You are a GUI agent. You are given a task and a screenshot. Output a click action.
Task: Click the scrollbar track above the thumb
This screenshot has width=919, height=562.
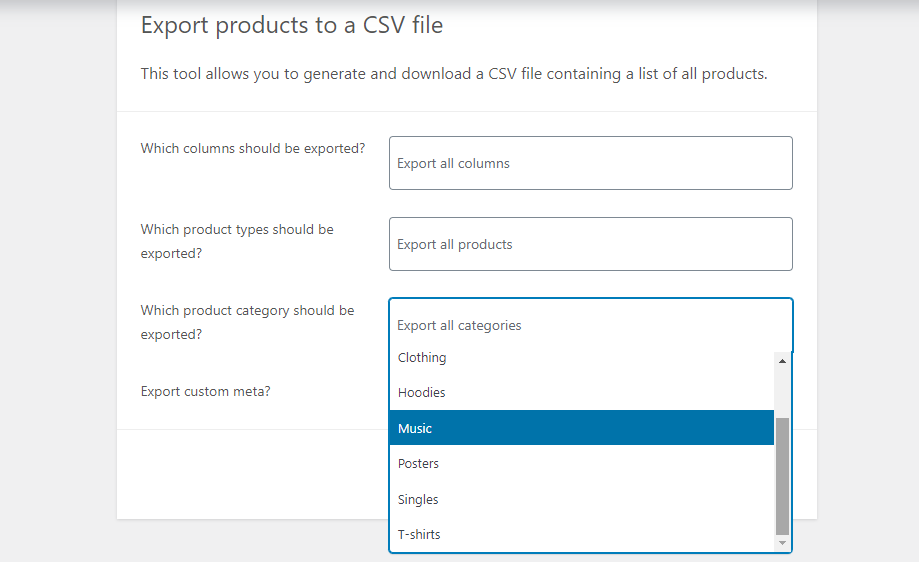782,390
